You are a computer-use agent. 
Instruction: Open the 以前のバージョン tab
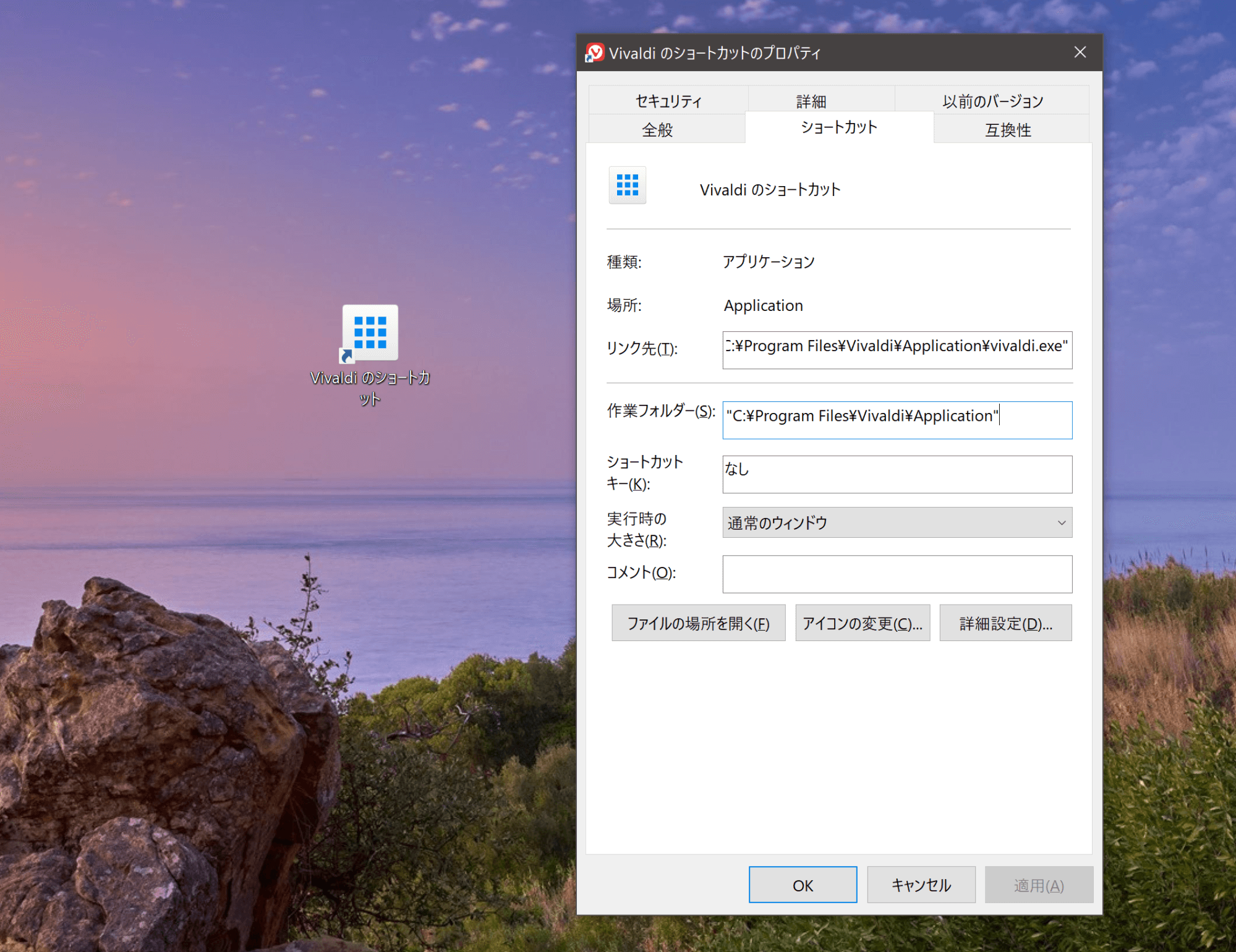pyautogui.click(x=992, y=101)
